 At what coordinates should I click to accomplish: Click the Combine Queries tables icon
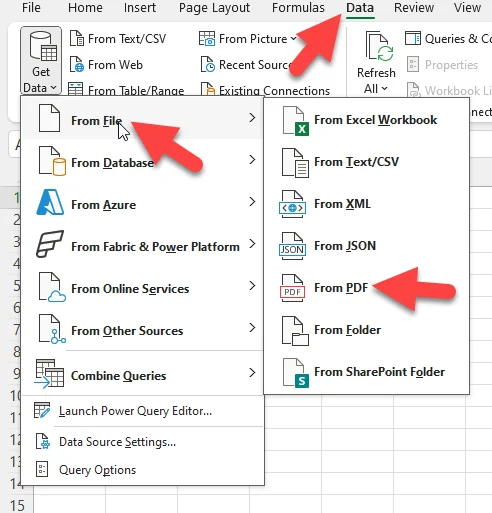pyautogui.click(x=49, y=374)
